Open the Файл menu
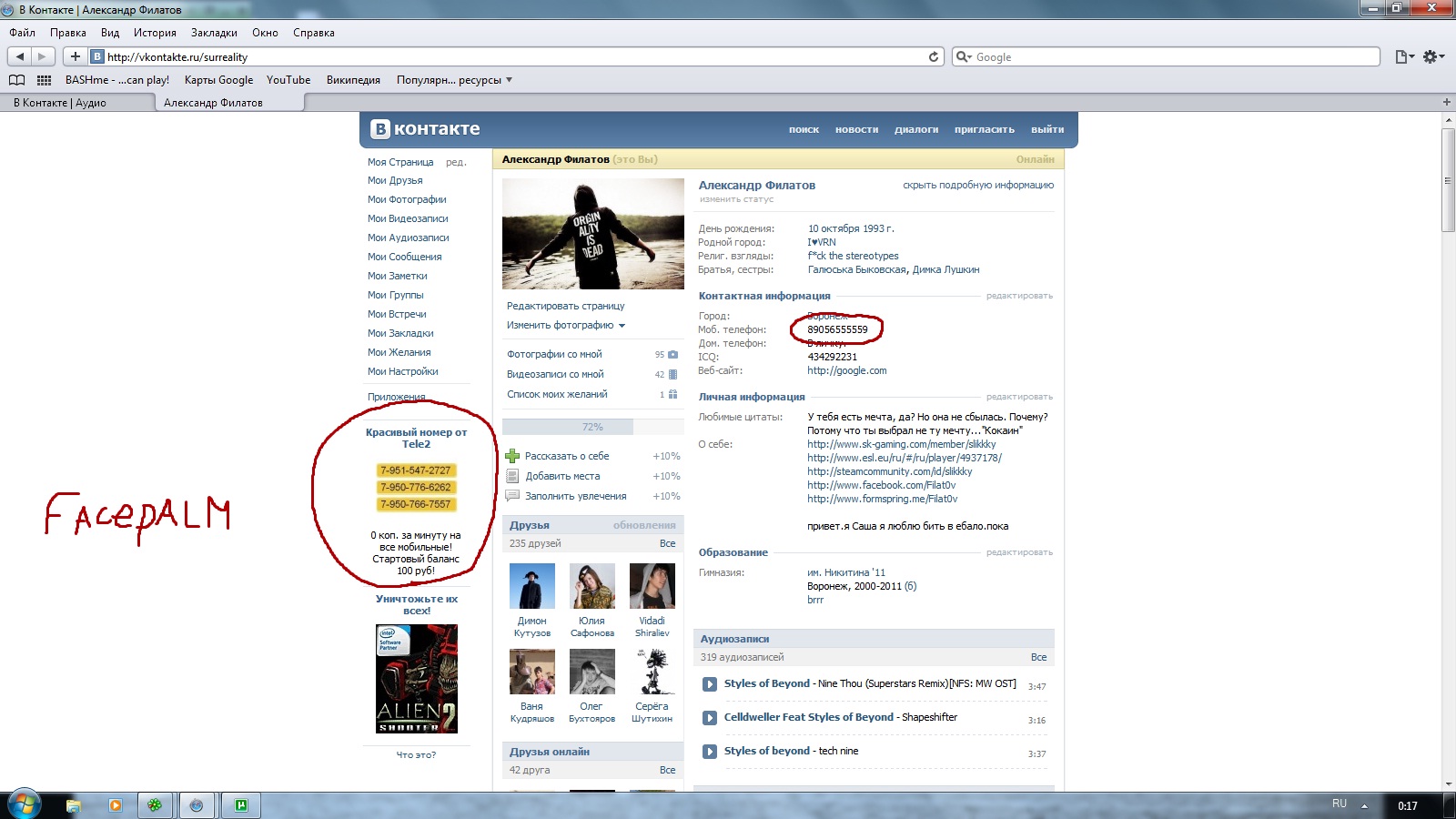The height and width of the screenshot is (819, 1456). [22, 33]
